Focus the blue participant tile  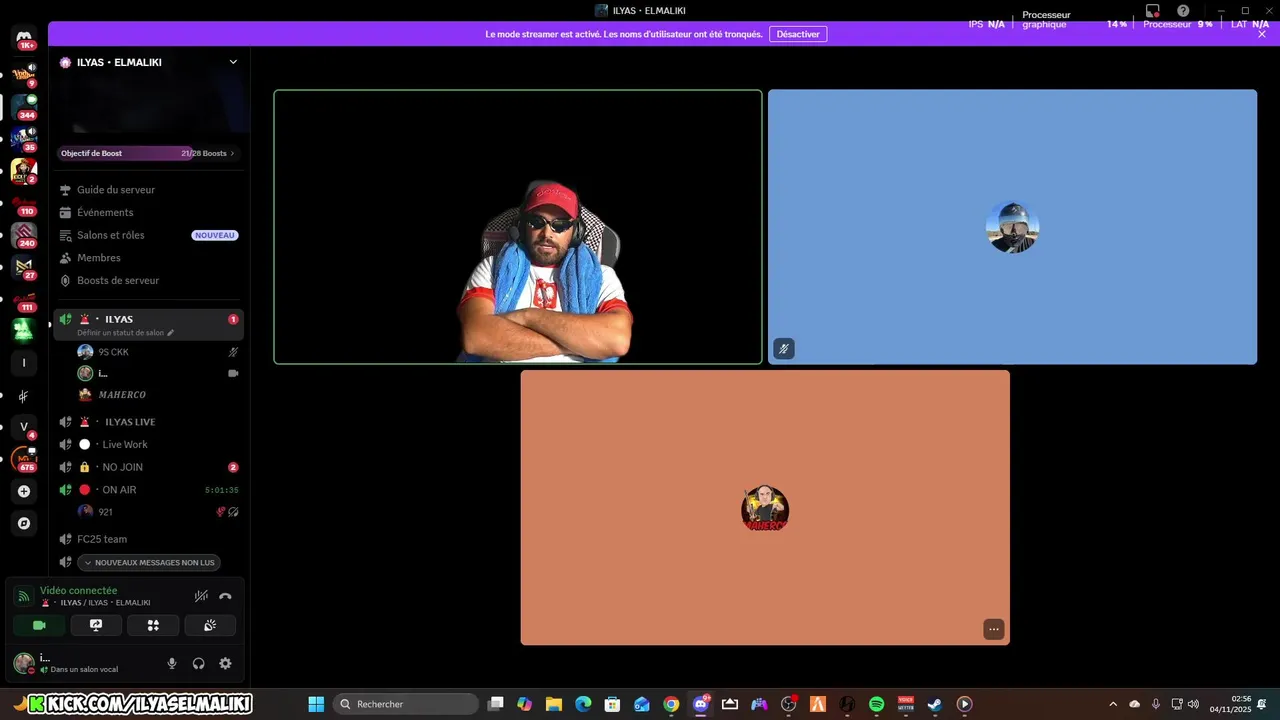1012,227
